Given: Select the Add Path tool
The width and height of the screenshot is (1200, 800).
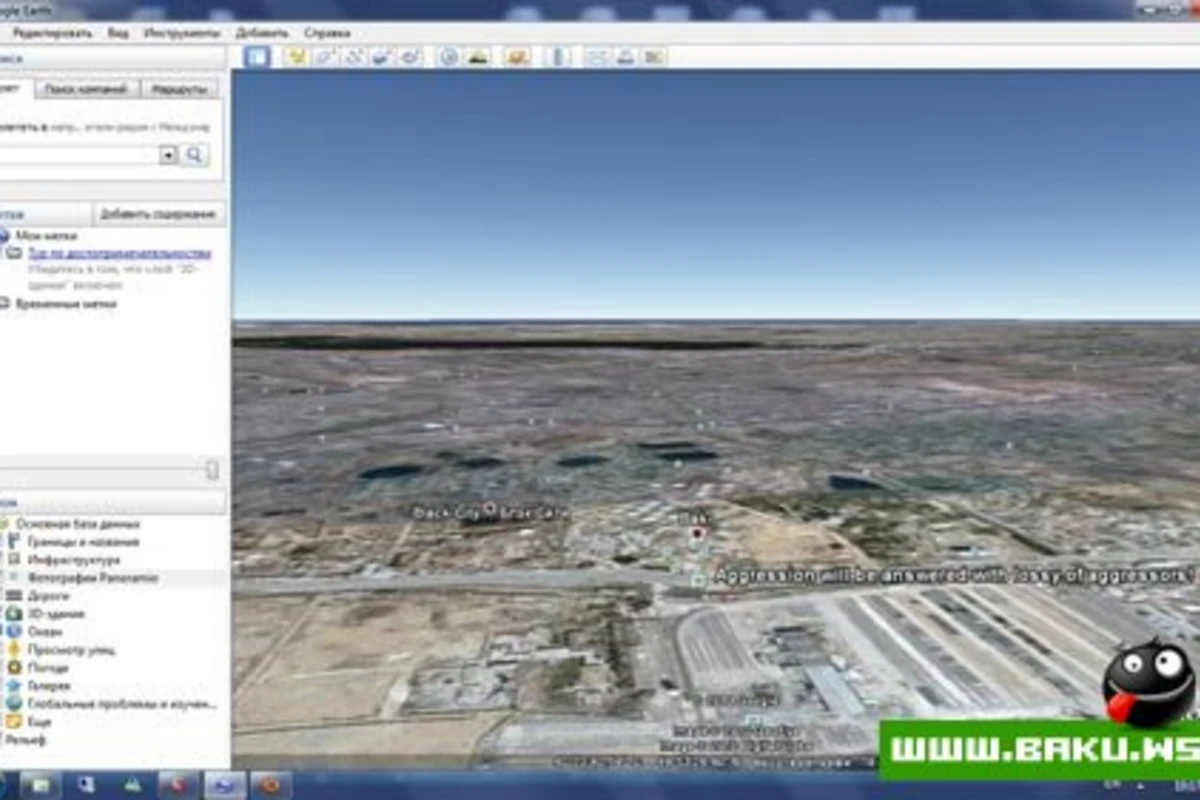Looking at the screenshot, I should (x=353, y=56).
